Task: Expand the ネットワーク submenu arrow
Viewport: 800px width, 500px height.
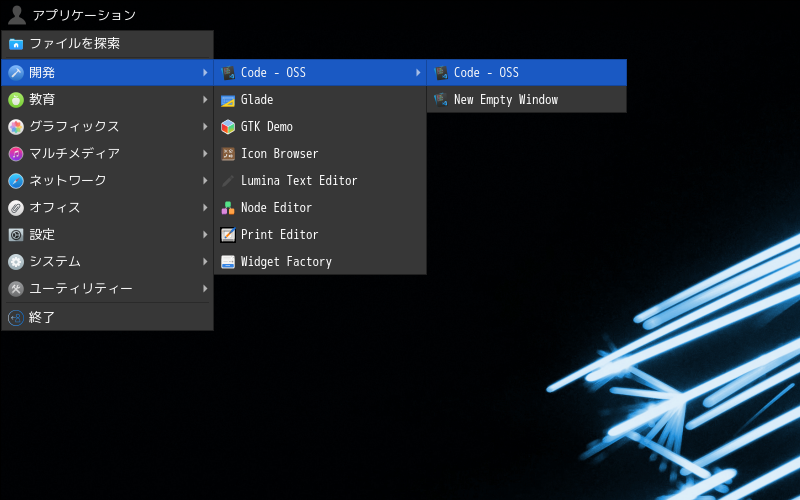Action: [205, 181]
